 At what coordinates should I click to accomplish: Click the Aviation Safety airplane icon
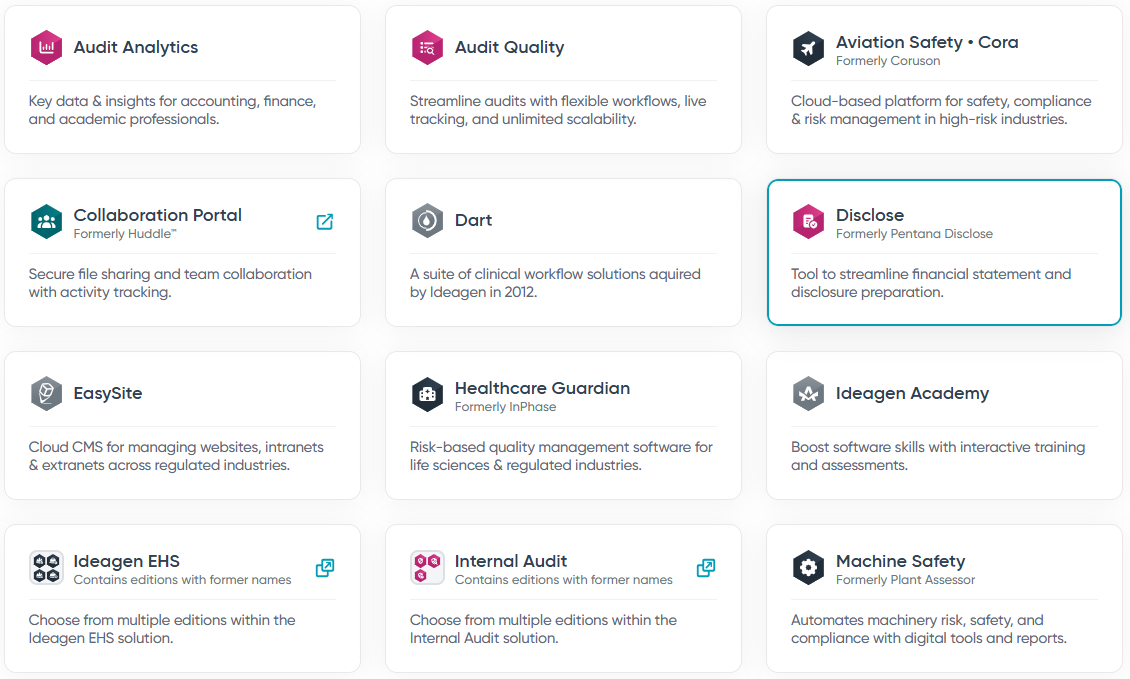pos(808,48)
